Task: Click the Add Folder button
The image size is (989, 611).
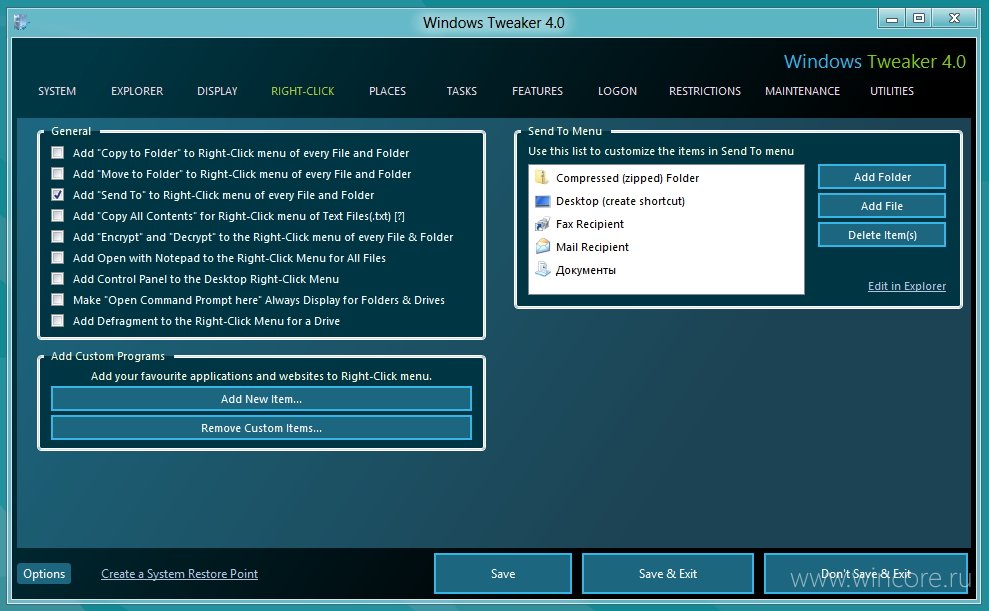Action: click(882, 177)
